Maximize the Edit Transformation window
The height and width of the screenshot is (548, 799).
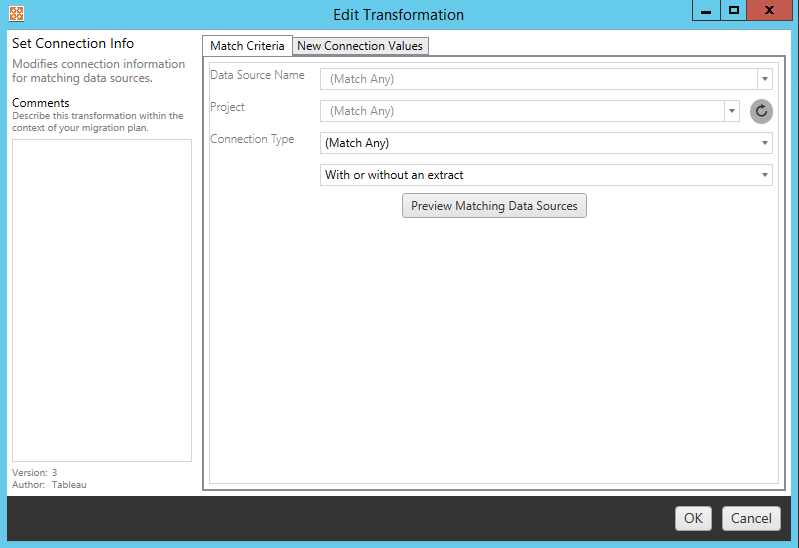[x=734, y=12]
